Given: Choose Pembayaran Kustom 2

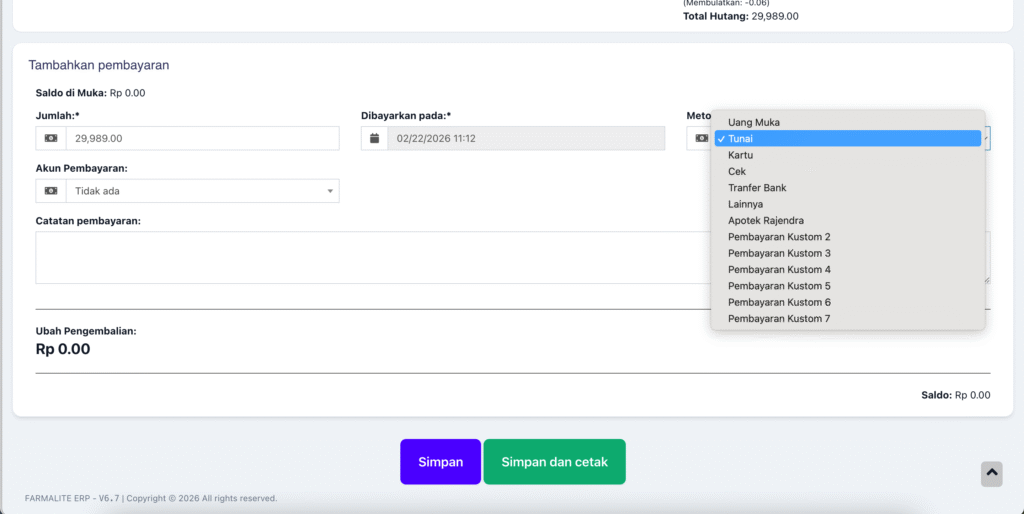Looking at the screenshot, I should 779,237.
